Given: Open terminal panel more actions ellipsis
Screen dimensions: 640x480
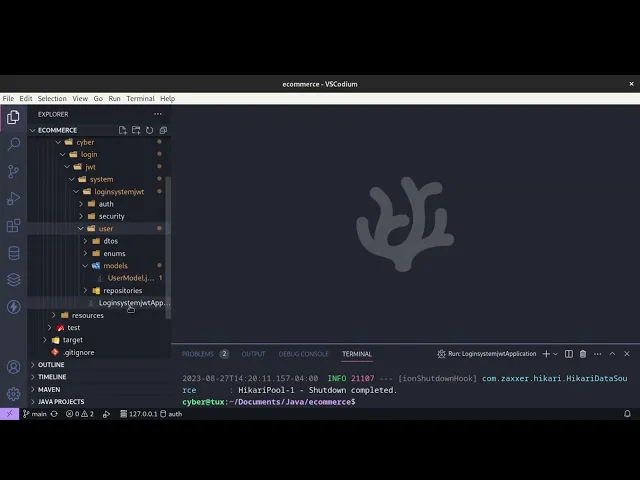Looking at the screenshot, I should click(x=598, y=354).
